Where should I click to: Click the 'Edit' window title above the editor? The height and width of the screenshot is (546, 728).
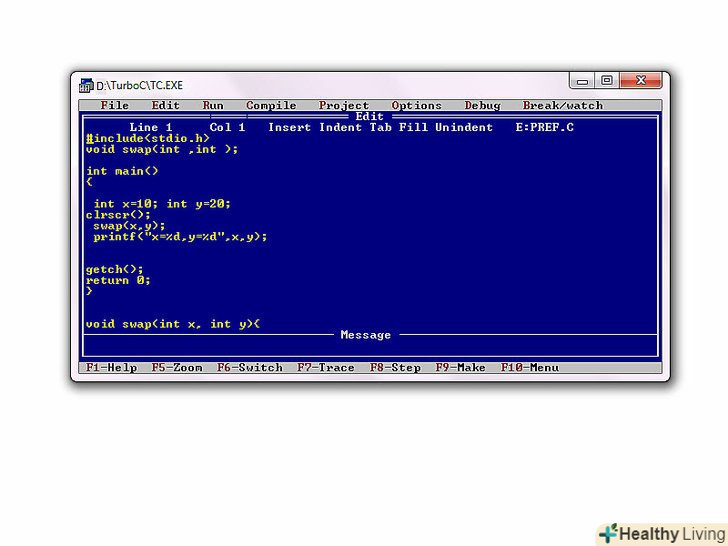[x=369, y=117]
